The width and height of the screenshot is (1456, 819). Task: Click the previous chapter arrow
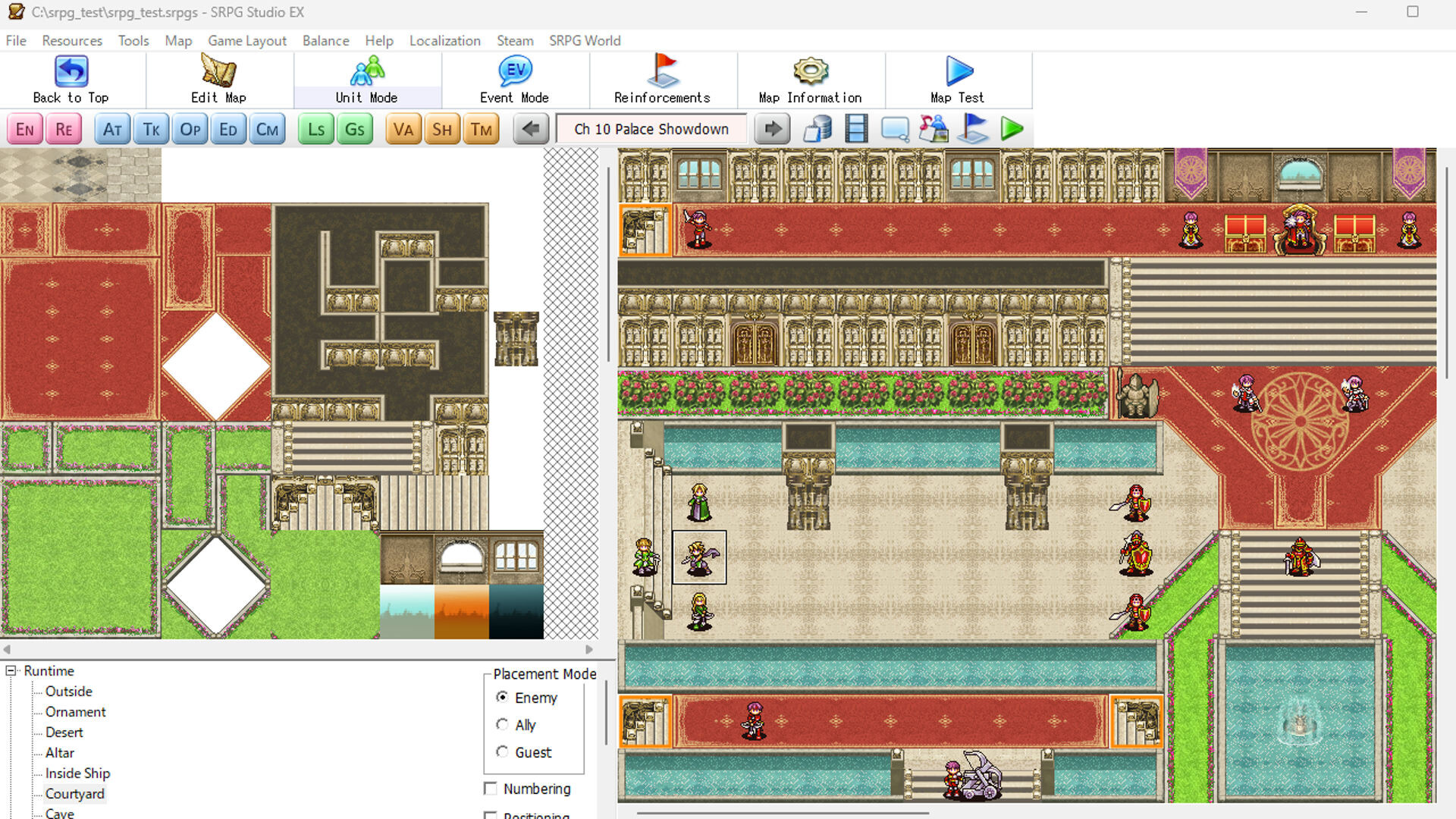tap(531, 128)
